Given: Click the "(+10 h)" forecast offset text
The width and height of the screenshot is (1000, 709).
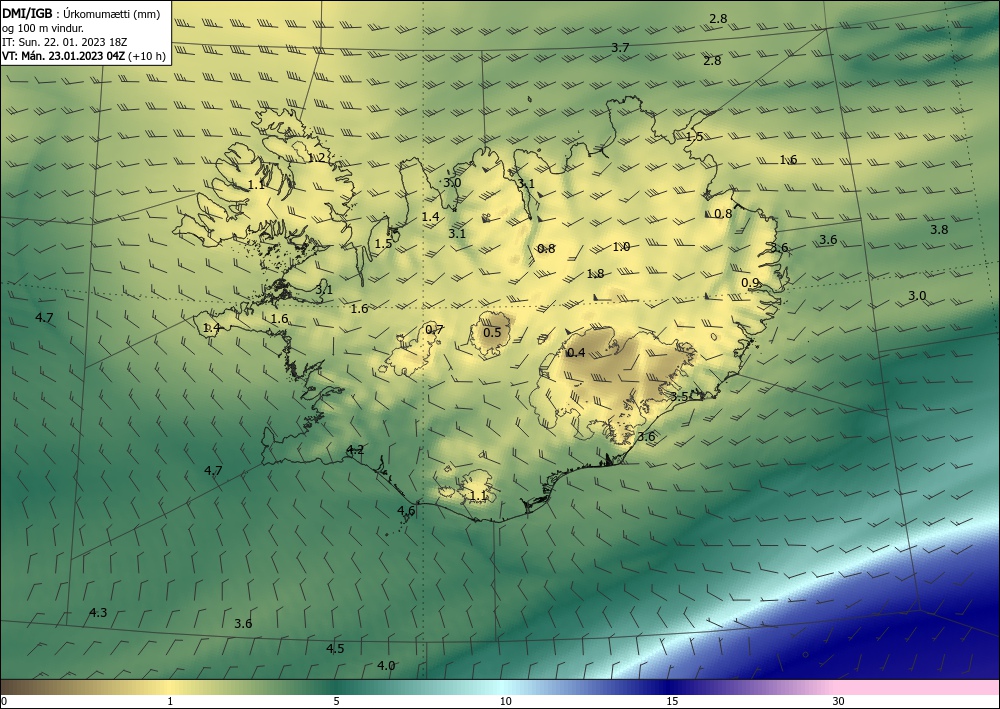Looking at the screenshot, I should coord(147,56).
